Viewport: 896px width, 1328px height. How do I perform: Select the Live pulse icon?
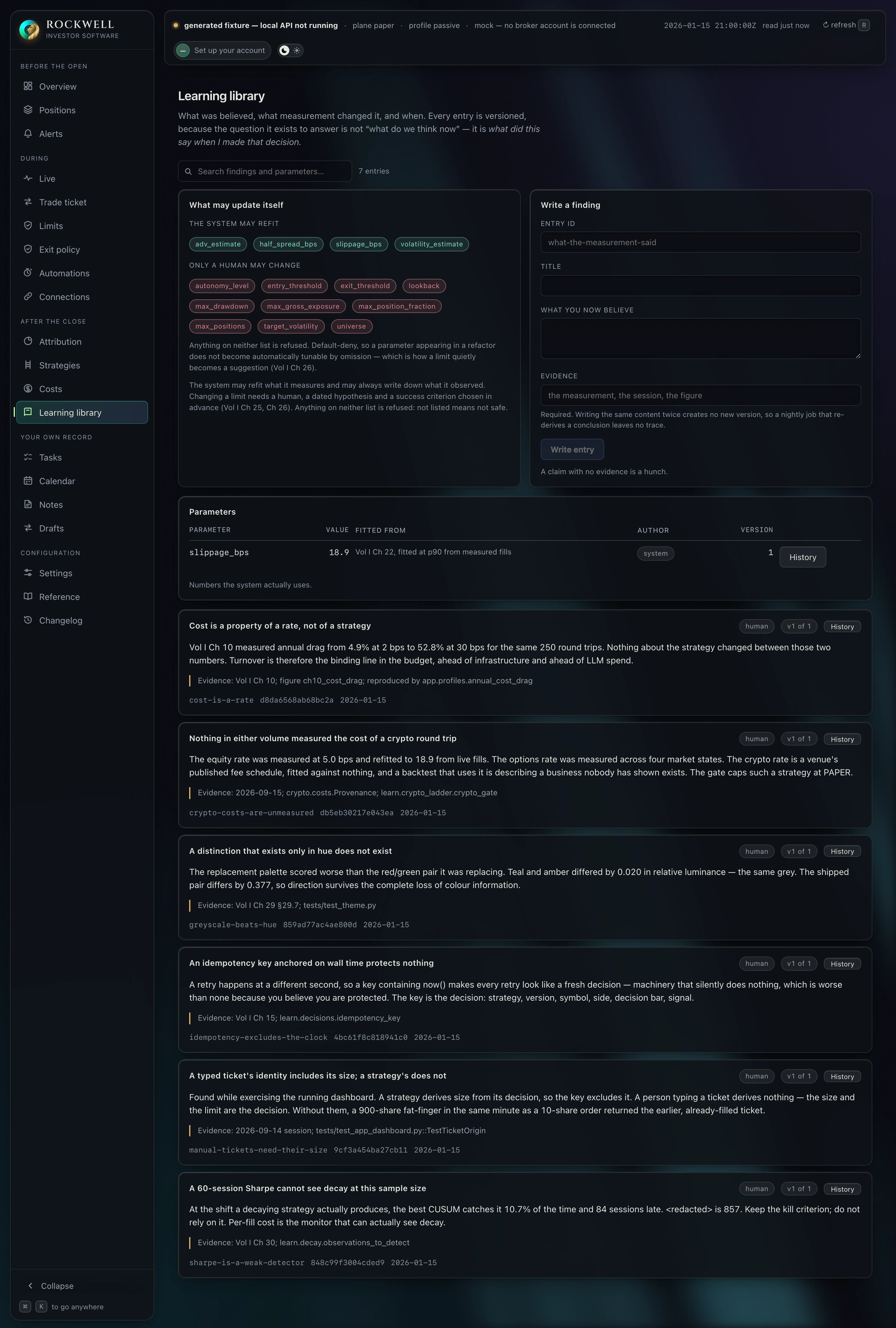(27, 178)
